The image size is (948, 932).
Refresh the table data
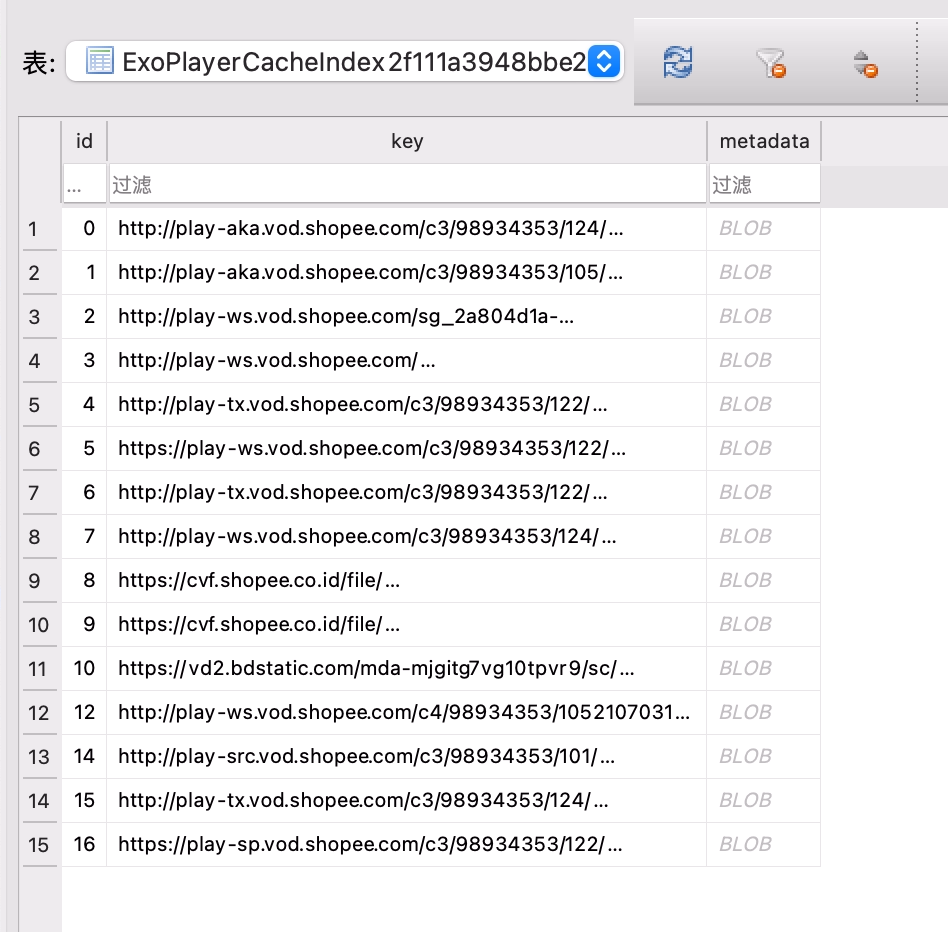click(x=677, y=62)
